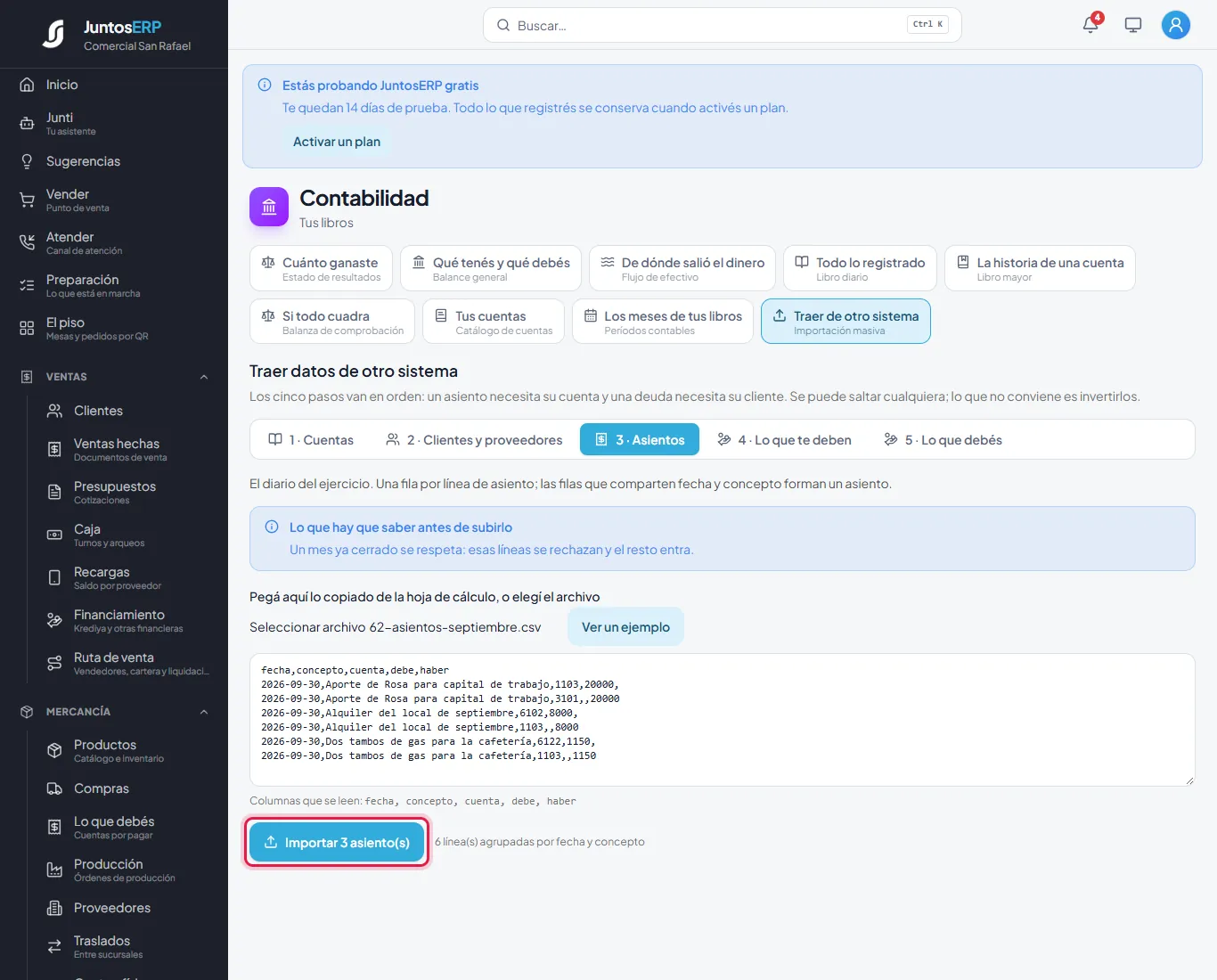
Task: Open the notifications bell
Action: [1090, 25]
